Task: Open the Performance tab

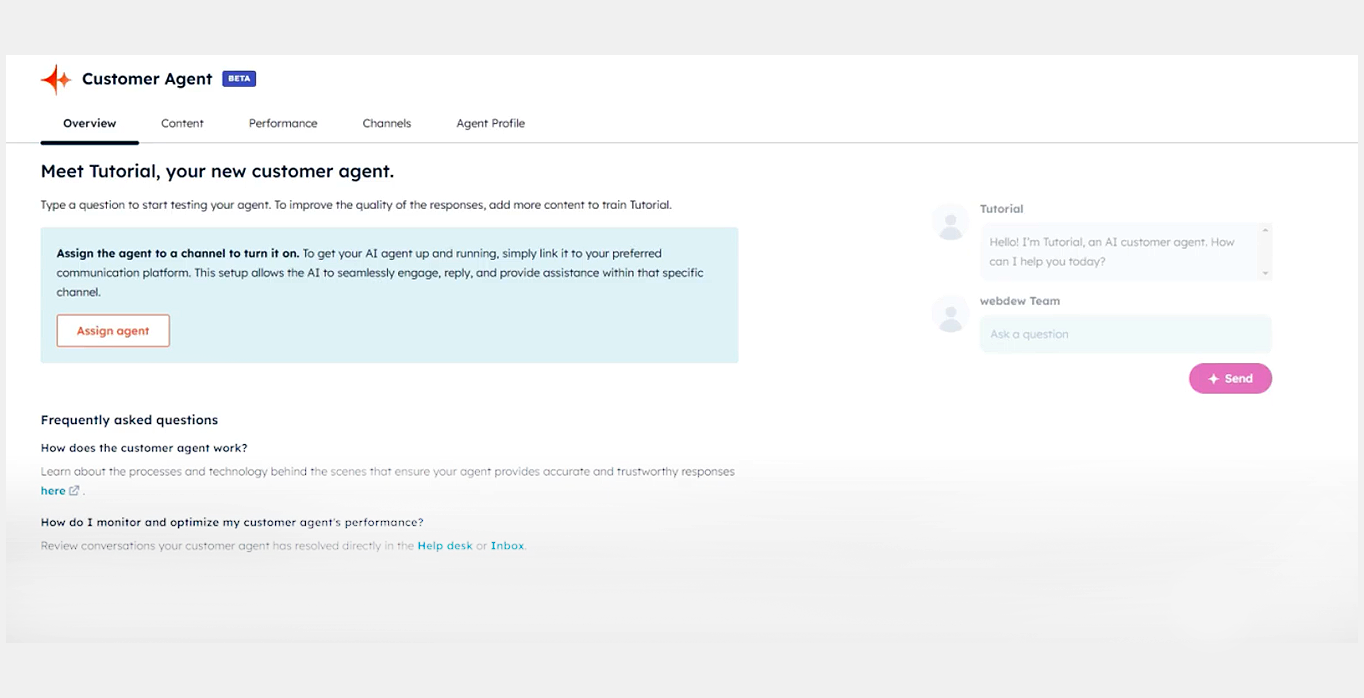Action: coord(283,123)
